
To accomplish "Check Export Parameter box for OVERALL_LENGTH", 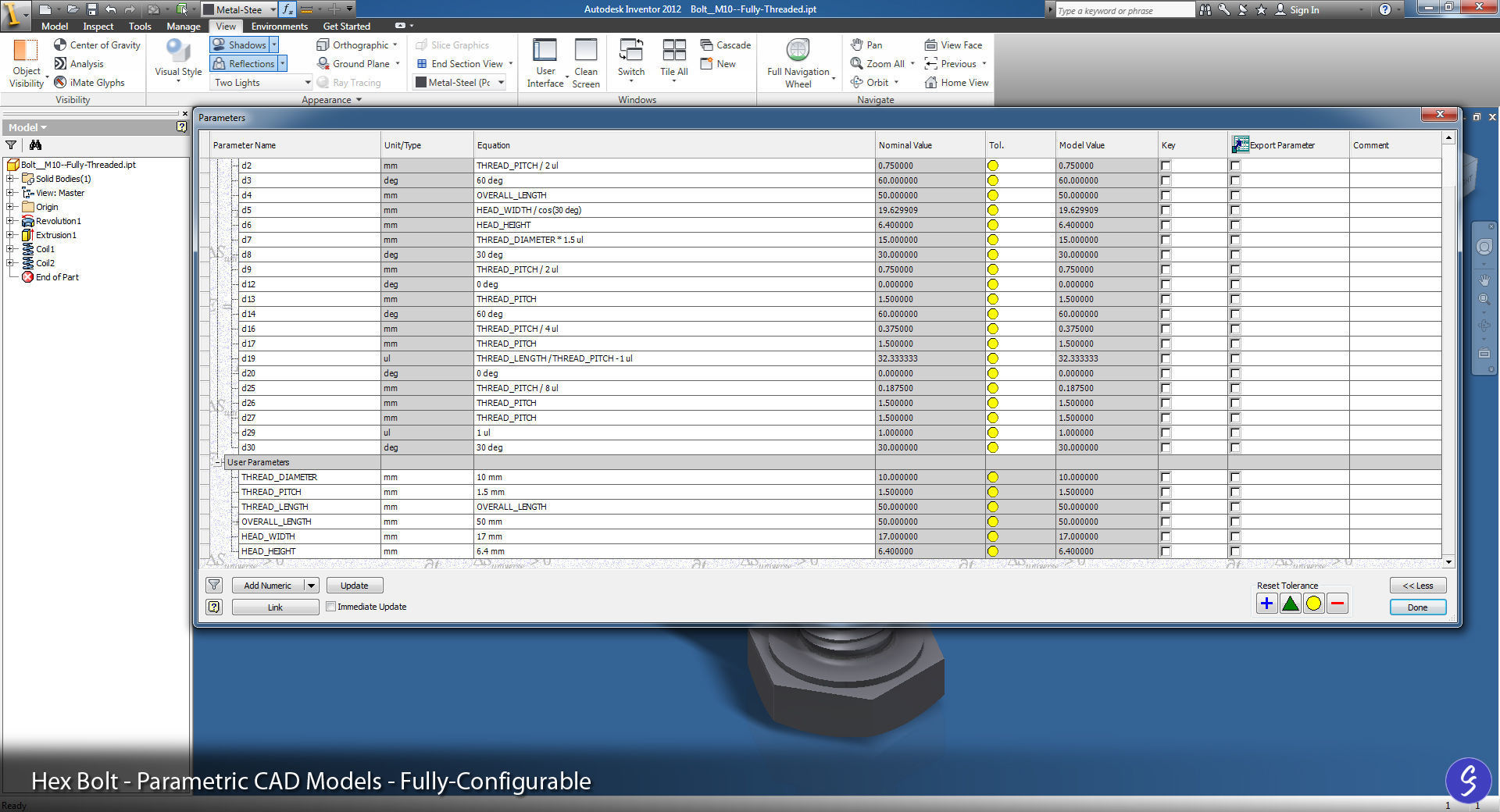I will (1235, 522).
